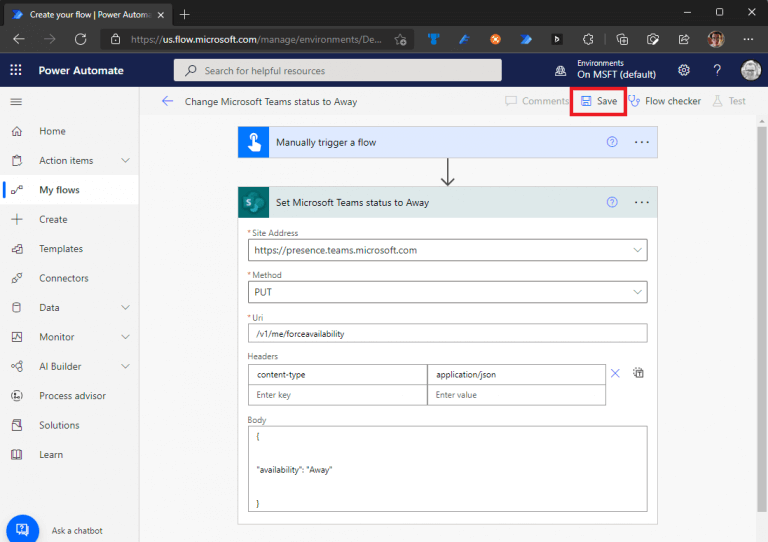Go back using the flow title arrow

point(168,101)
